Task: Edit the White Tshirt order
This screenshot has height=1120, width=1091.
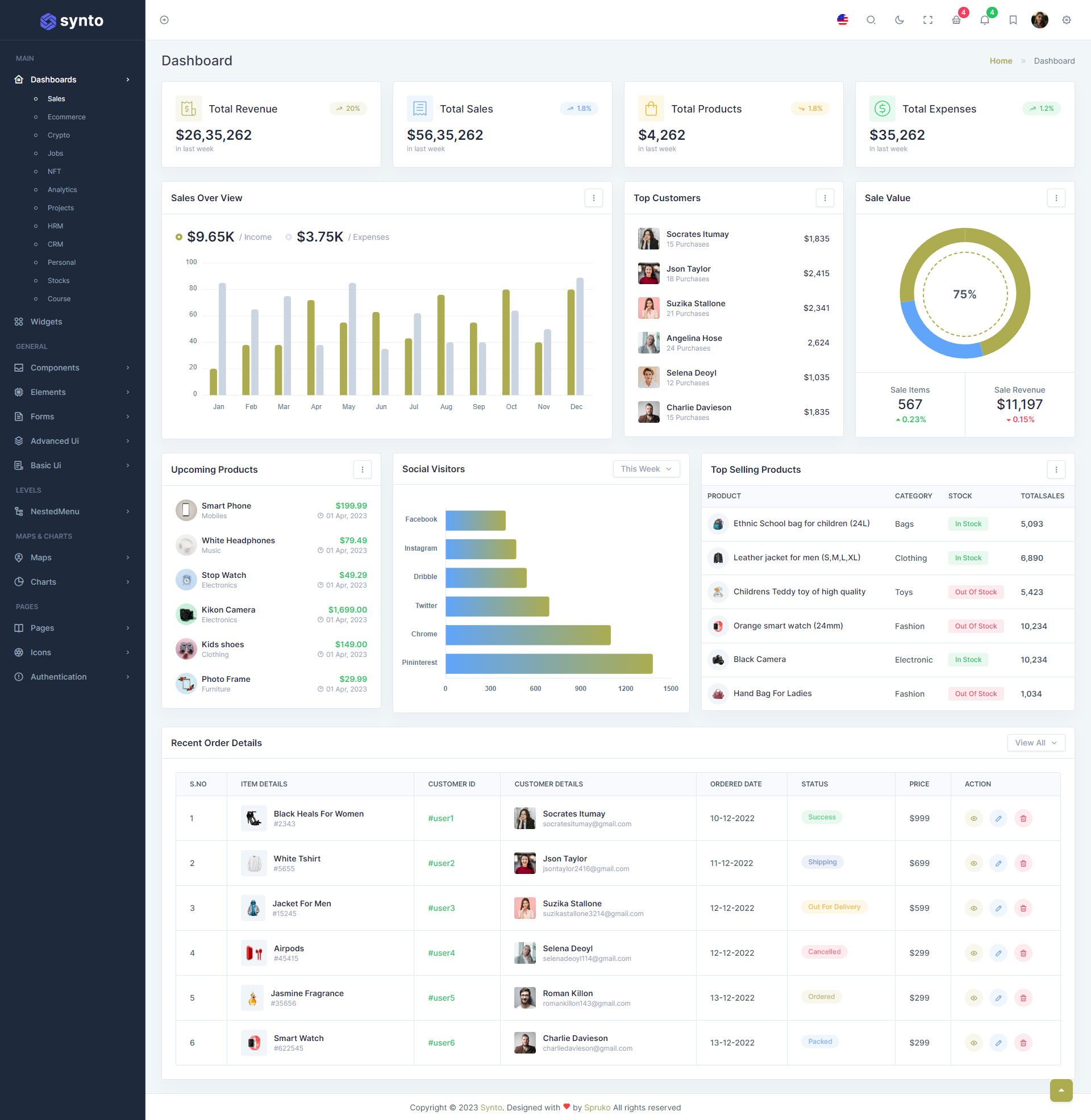Action: (998, 863)
